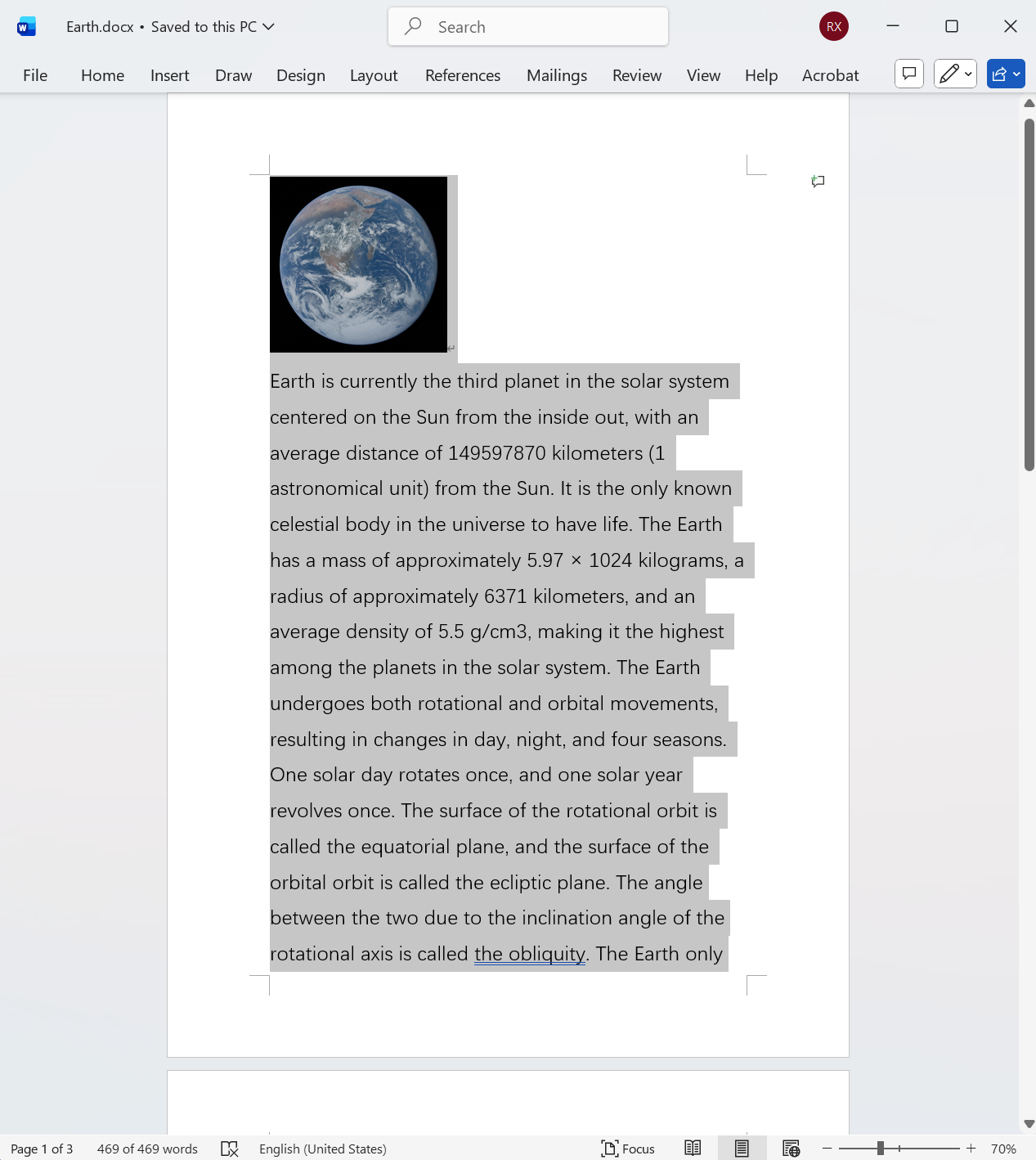Click 'the obliquity' hyperlink in the document
The height and width of the screenshot is (1160, 1036).
(528, 954)
